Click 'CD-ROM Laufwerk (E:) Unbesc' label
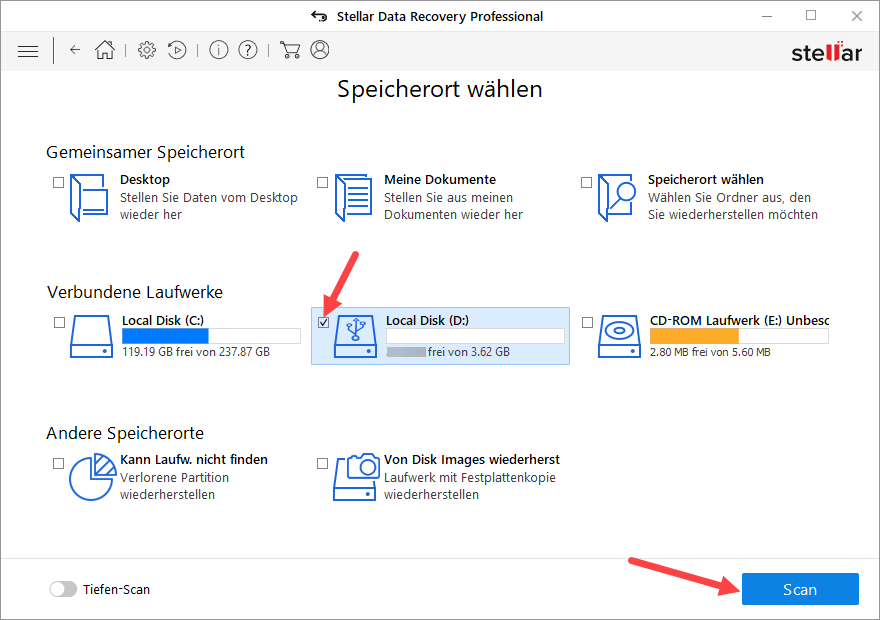 [739, 320]
